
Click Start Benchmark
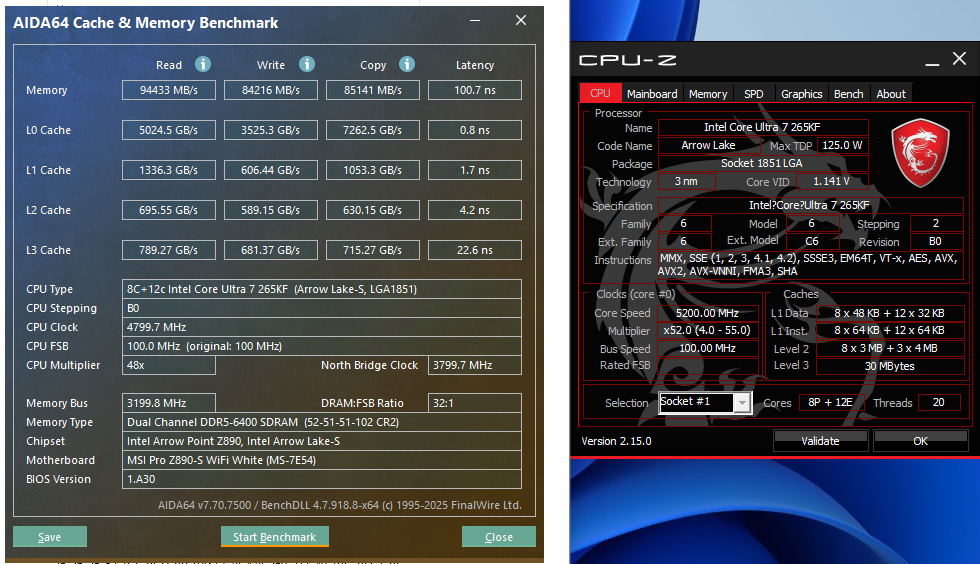tap(274, 536)
